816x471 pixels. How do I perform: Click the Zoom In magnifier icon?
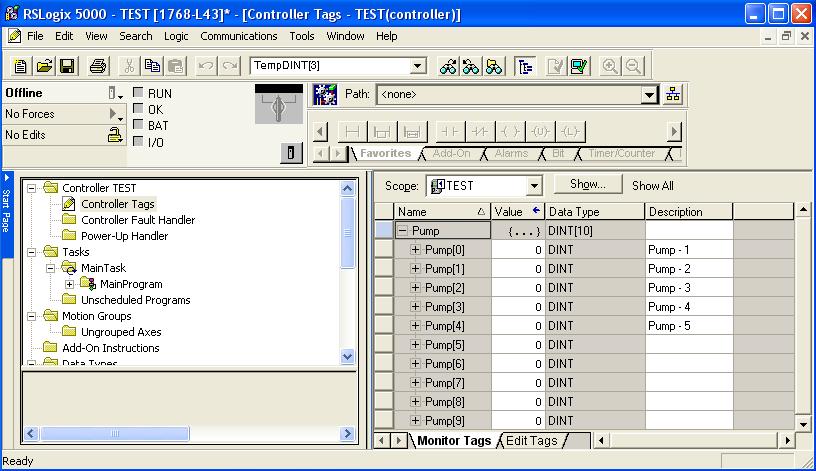[x=609, y=66]
